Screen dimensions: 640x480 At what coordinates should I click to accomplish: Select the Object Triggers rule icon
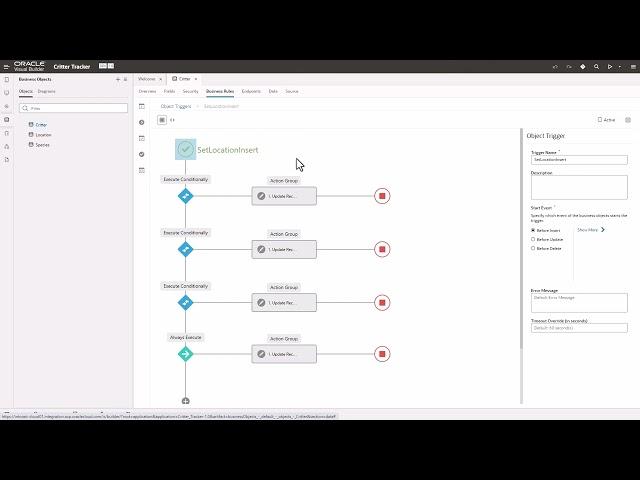pyautogui.click(x=142, y=106)
